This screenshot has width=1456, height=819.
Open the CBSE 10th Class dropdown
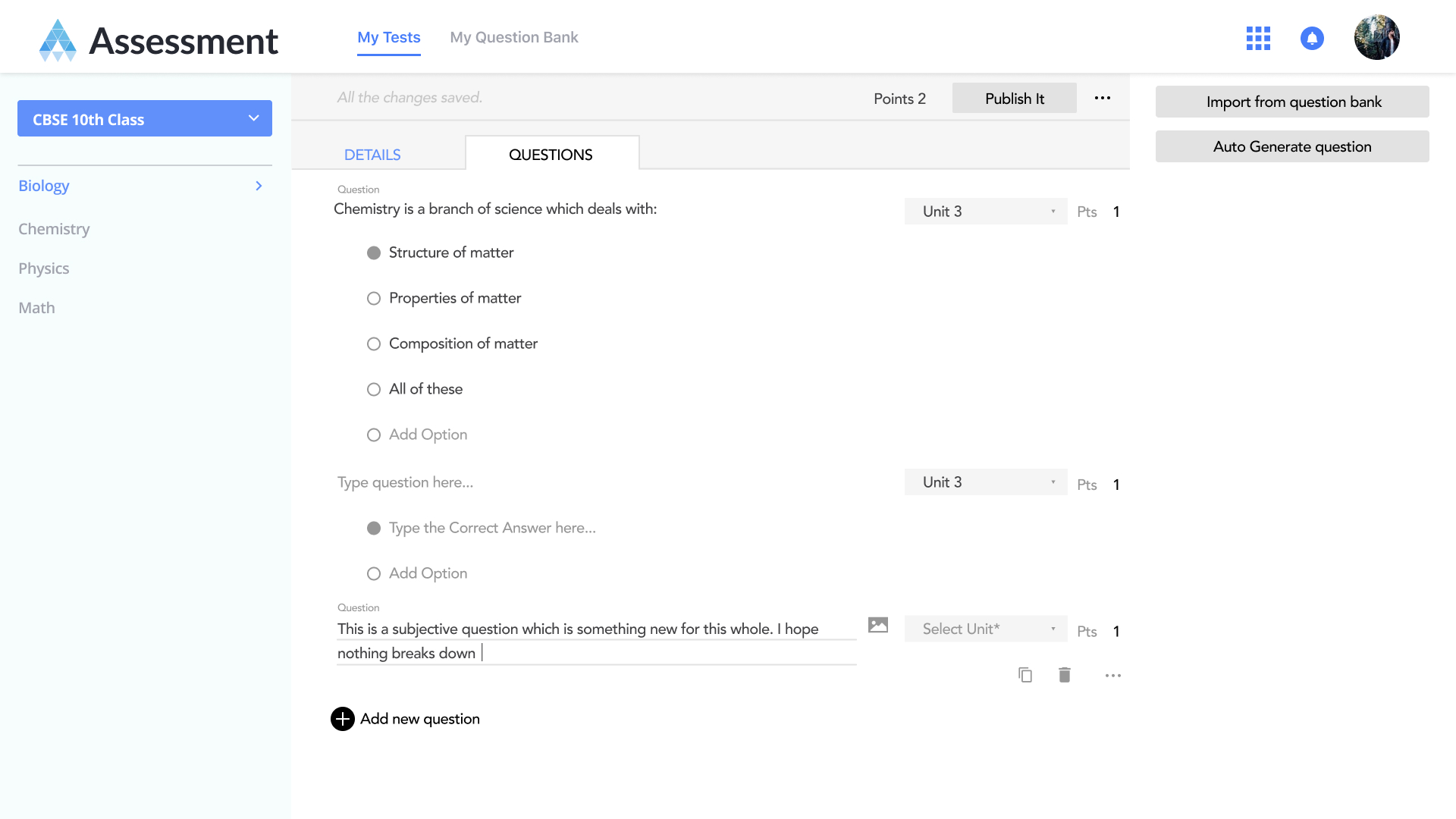[x=145, y=119]
